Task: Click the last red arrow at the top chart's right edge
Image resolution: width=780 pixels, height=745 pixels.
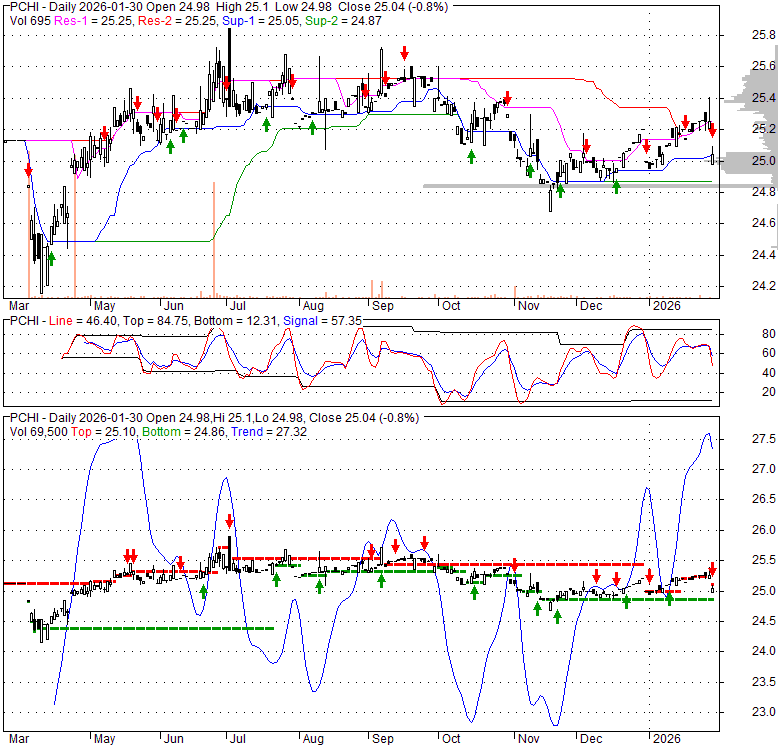Action: pos(712,129)
